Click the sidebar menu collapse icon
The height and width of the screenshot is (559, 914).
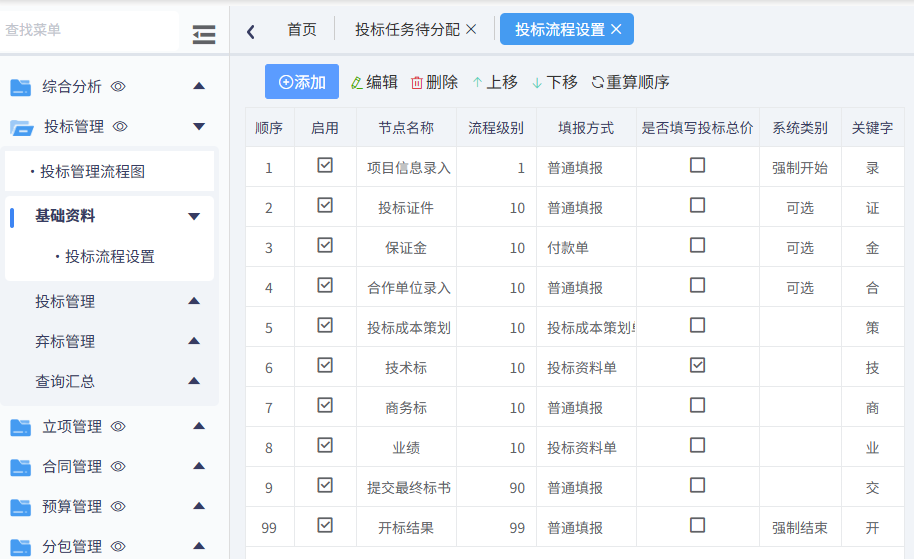204,35
